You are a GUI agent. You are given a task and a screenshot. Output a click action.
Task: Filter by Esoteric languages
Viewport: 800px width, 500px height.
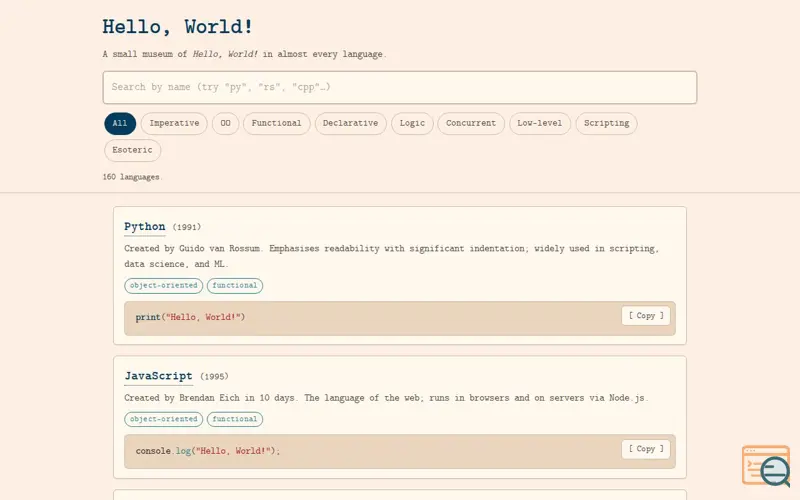coord(133,151)
